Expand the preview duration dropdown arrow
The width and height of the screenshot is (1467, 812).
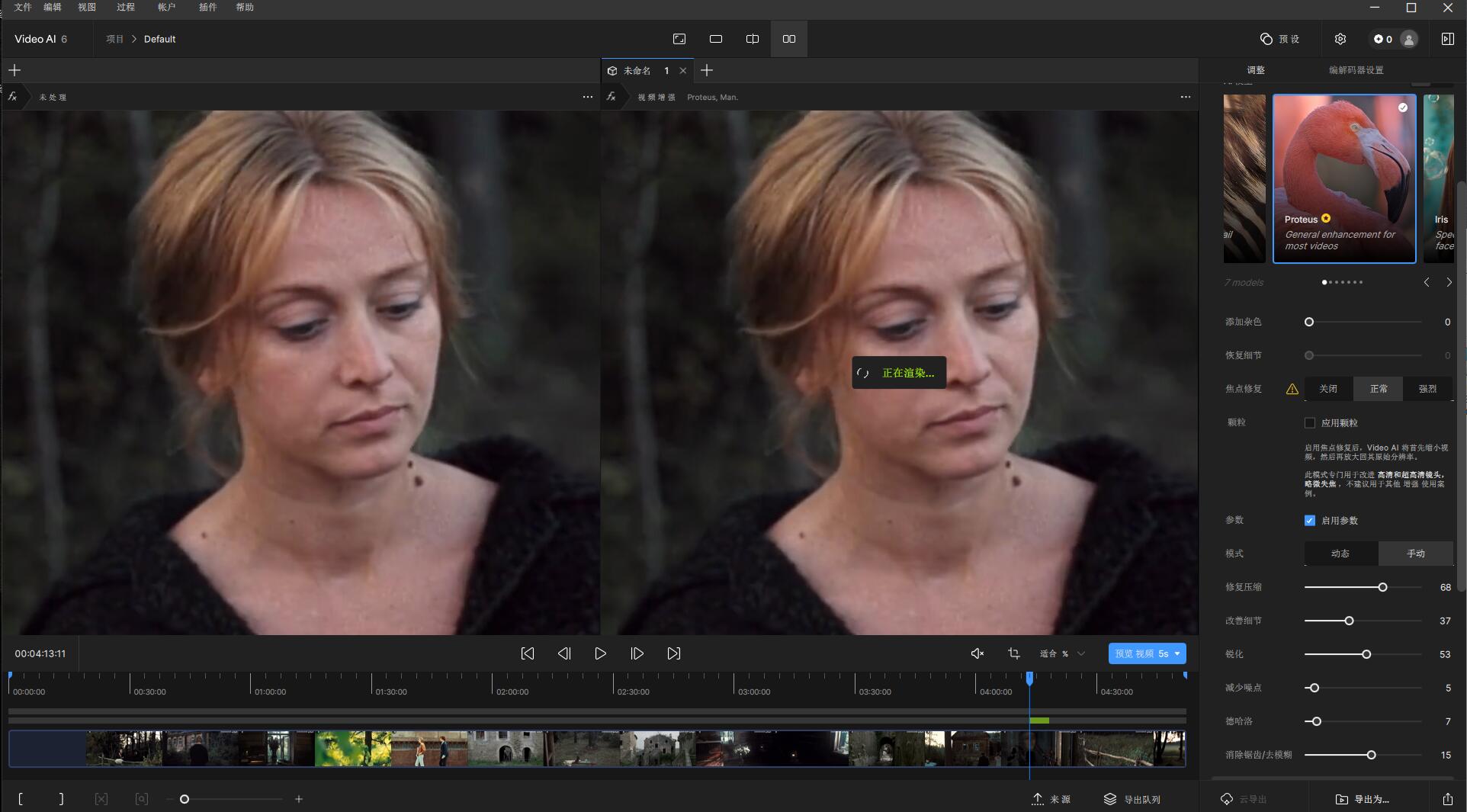pos(1178,653)
